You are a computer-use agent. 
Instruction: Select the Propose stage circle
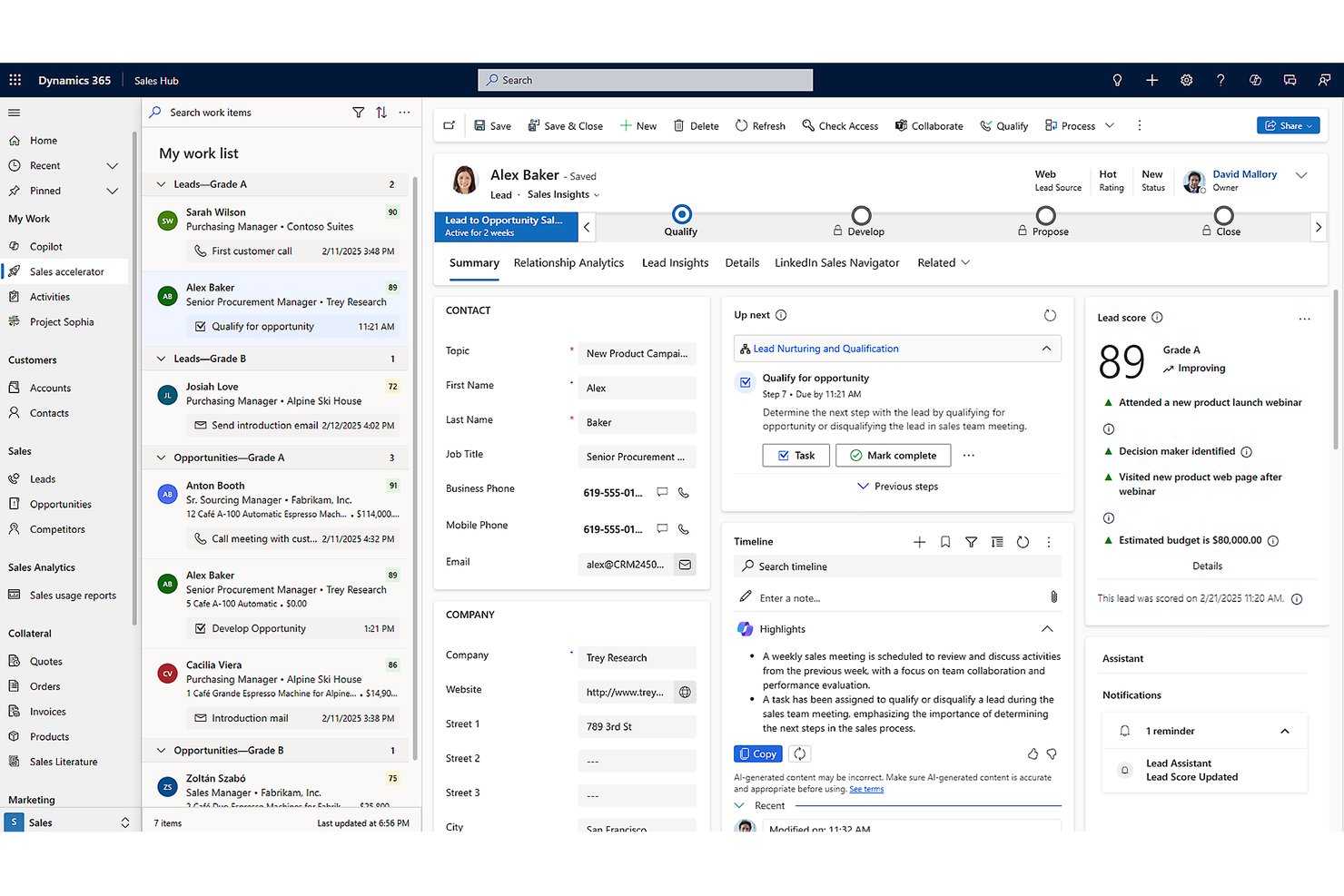tap(1046, 215)
